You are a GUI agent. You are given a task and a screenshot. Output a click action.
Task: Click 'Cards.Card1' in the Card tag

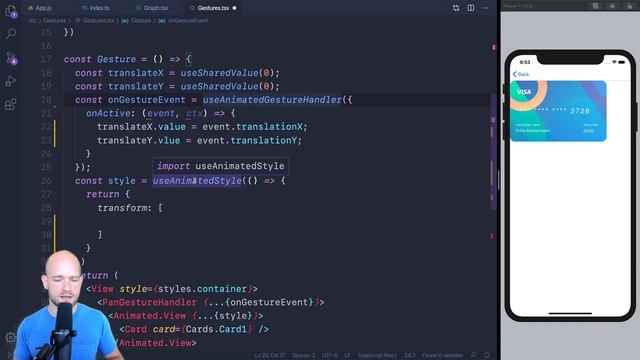[x=216, y=329]
